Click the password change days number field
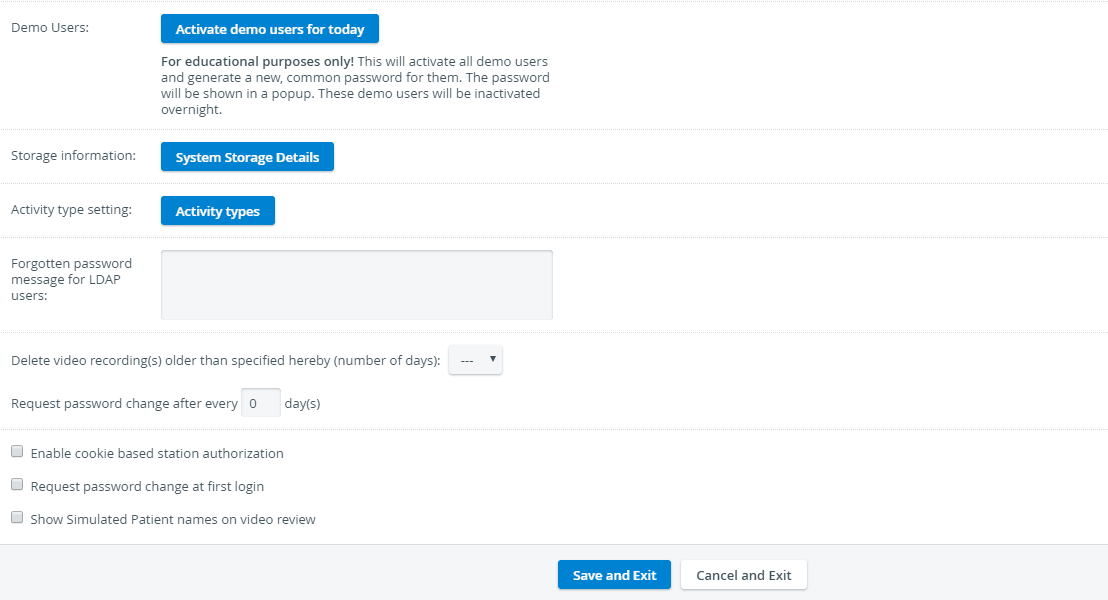The height and width of the screenshot is (600, 1108). 261,403
